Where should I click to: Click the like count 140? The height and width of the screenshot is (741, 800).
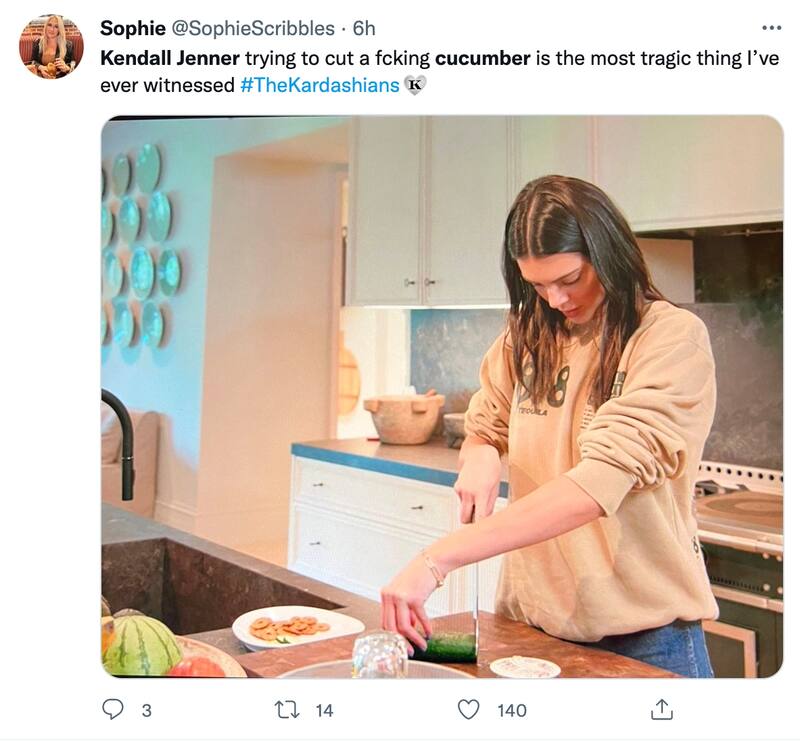pos(511,710)
